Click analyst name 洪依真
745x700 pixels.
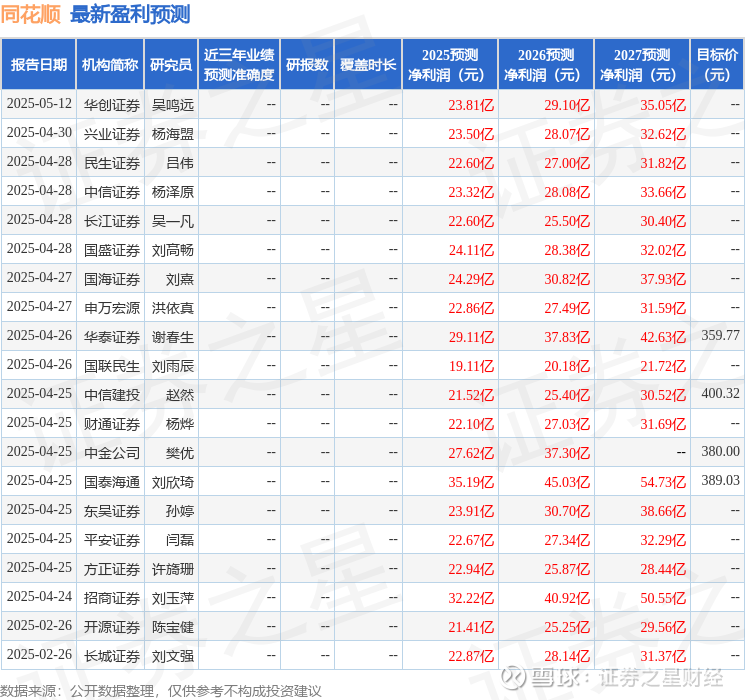point(172,308)
